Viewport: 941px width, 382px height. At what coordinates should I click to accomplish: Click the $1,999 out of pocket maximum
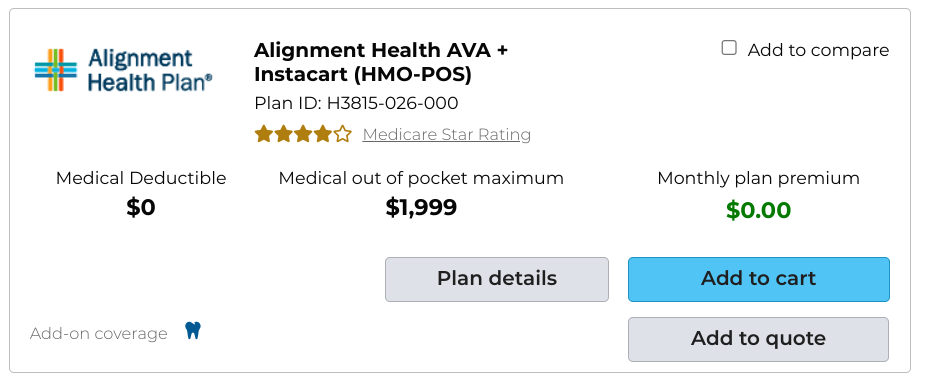point(421,207)
